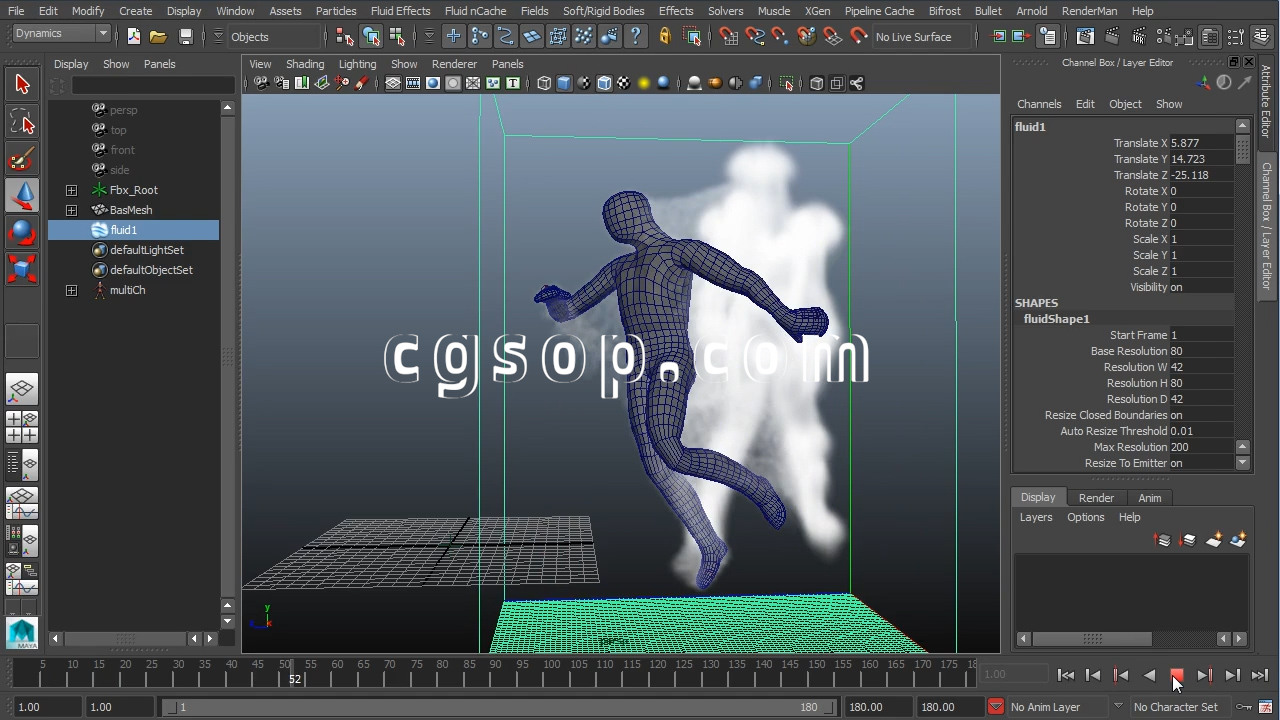Click the Lock selection padlock icon
Viewport: 1280px width, 720px height.
(x=664, y=37)
